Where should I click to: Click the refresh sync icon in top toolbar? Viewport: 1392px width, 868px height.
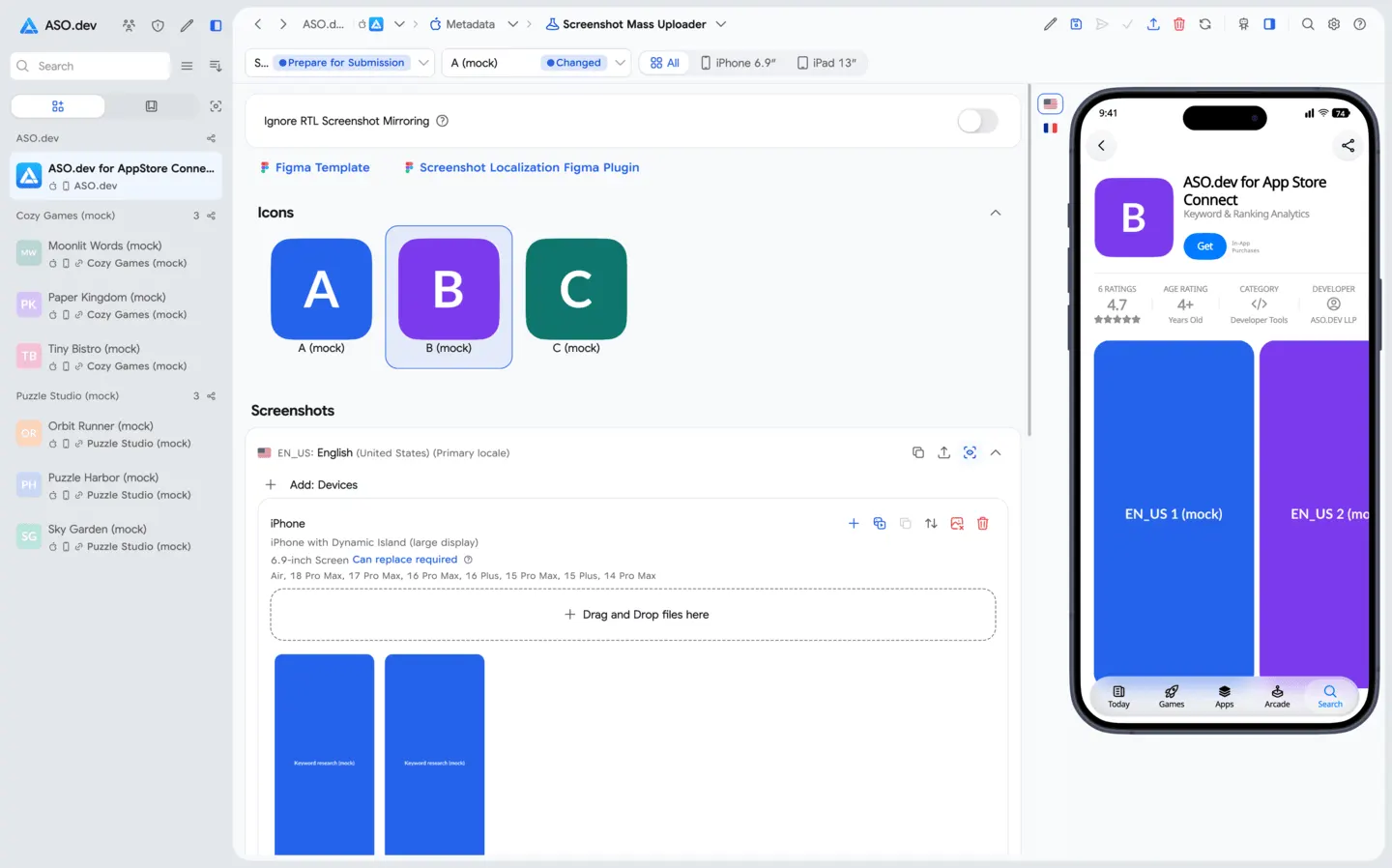(1205, 24)
